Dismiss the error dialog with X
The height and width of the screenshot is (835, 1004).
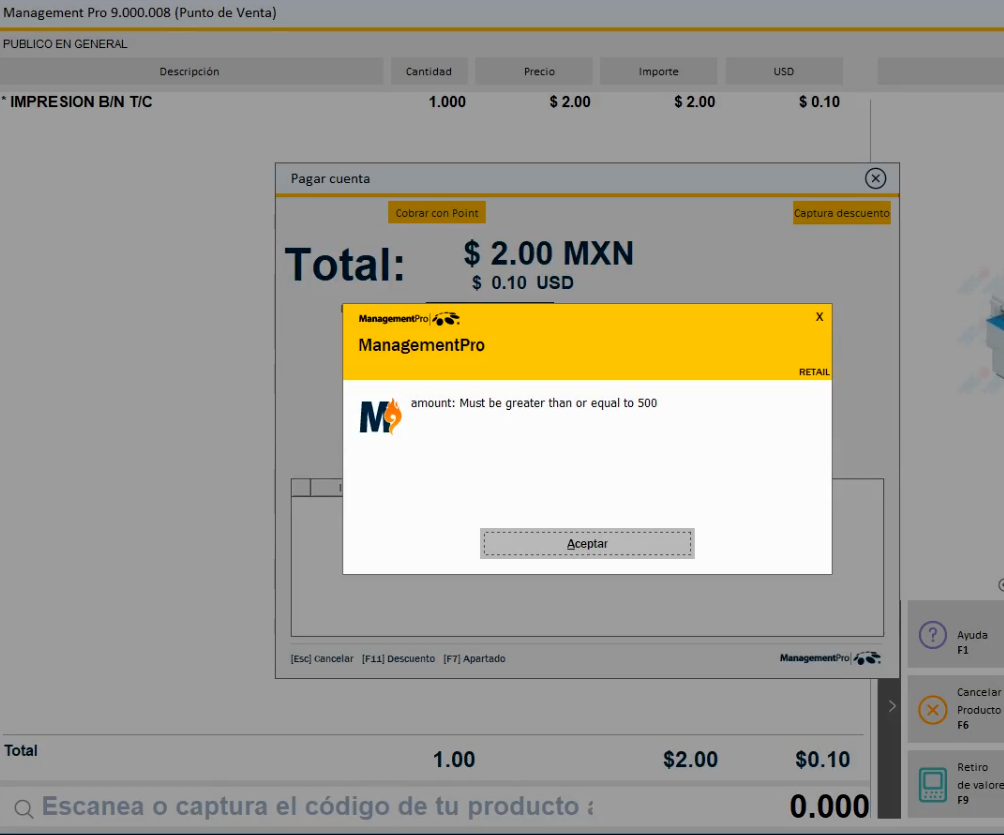coord(819,316)
